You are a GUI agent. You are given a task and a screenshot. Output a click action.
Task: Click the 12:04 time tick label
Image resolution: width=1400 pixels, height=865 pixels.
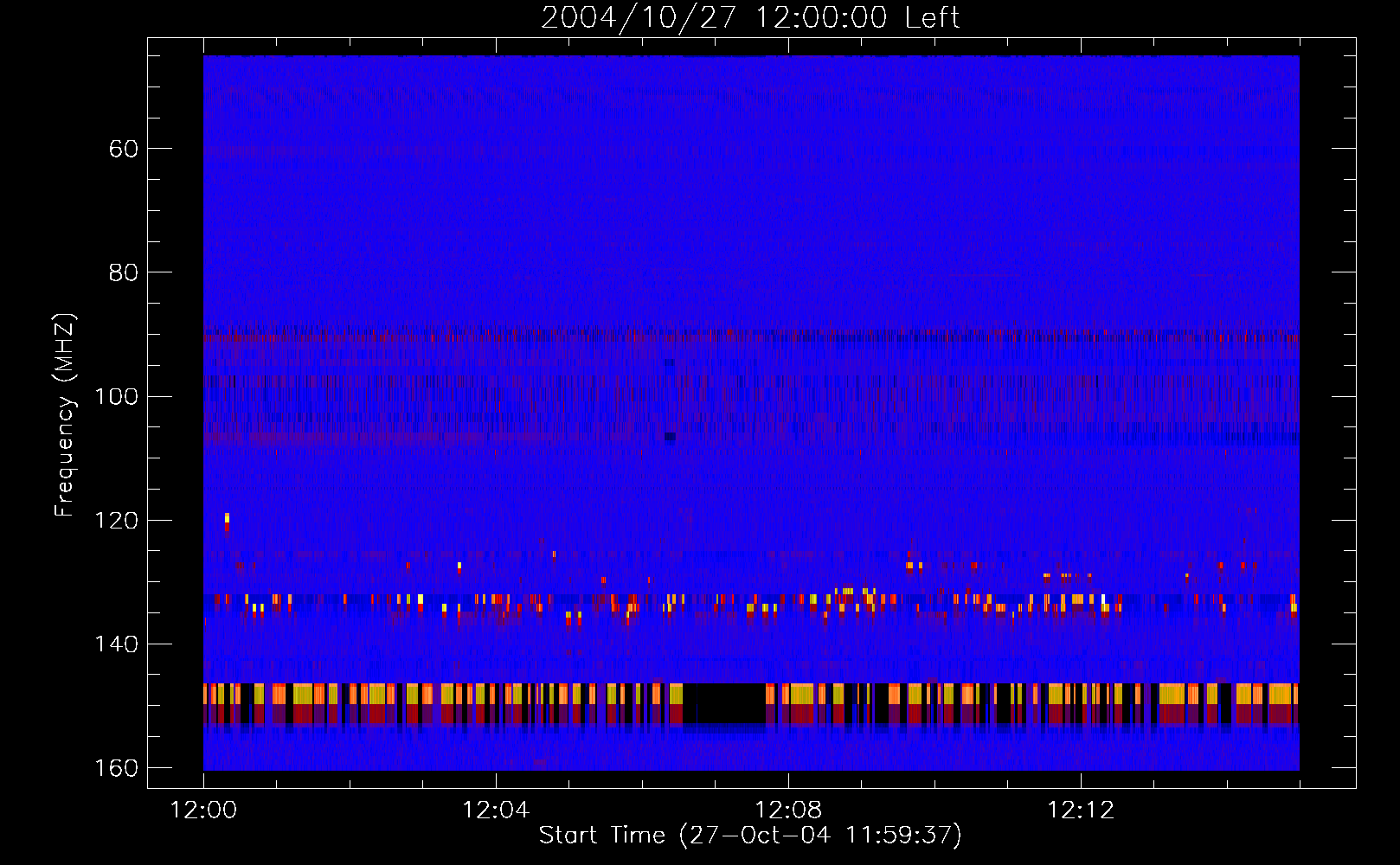coord(496,811)
